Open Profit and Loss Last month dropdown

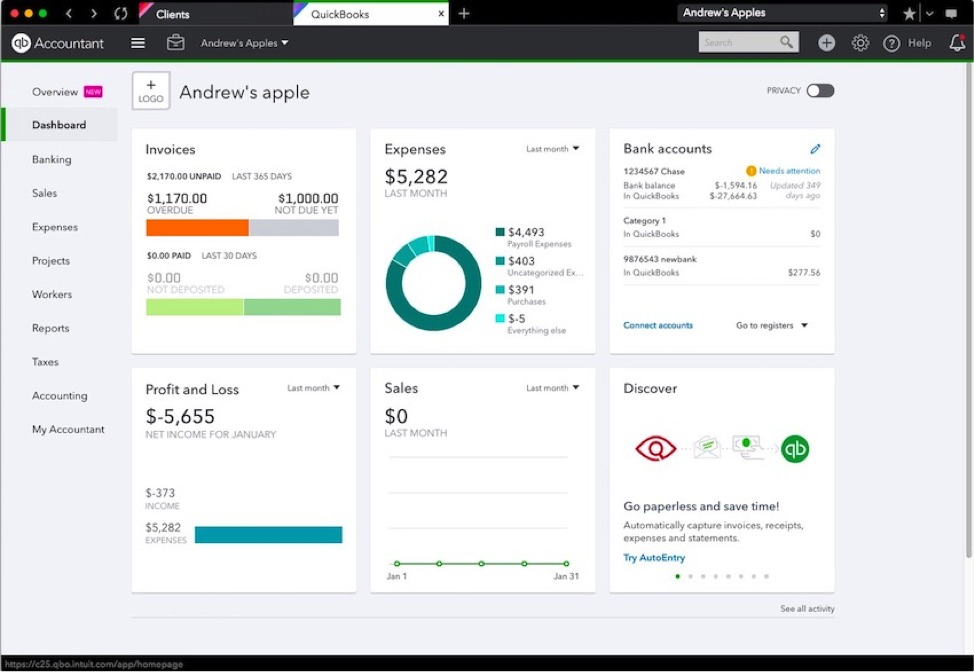point(314,388)
